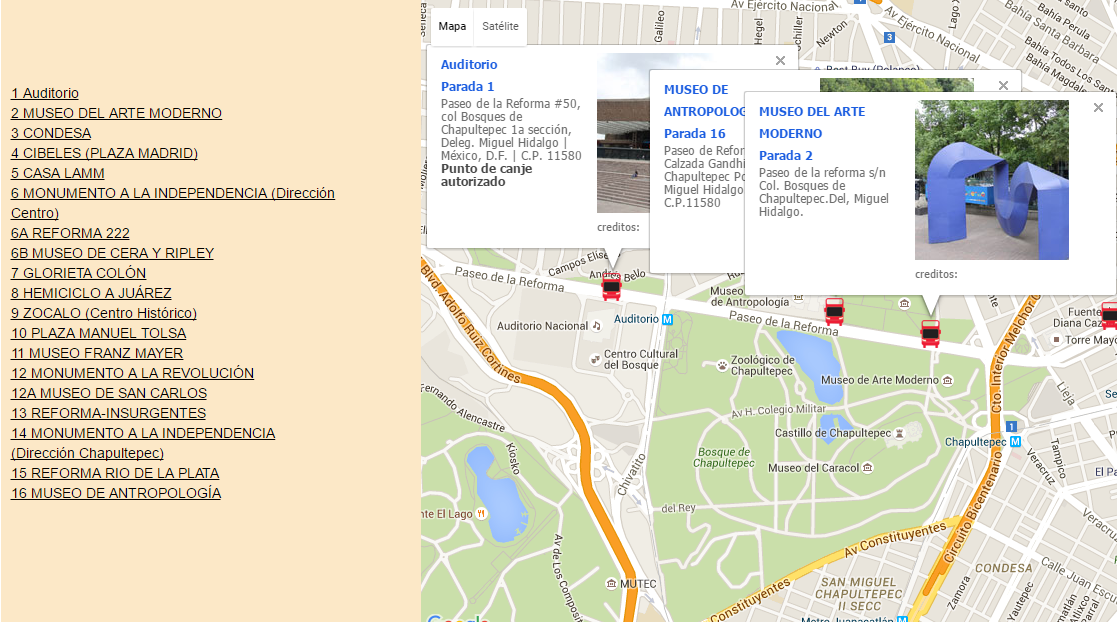Close the Museo de Antropología info popup
The height and width of the screenshot is (622, 1117).
[1003, 85]
